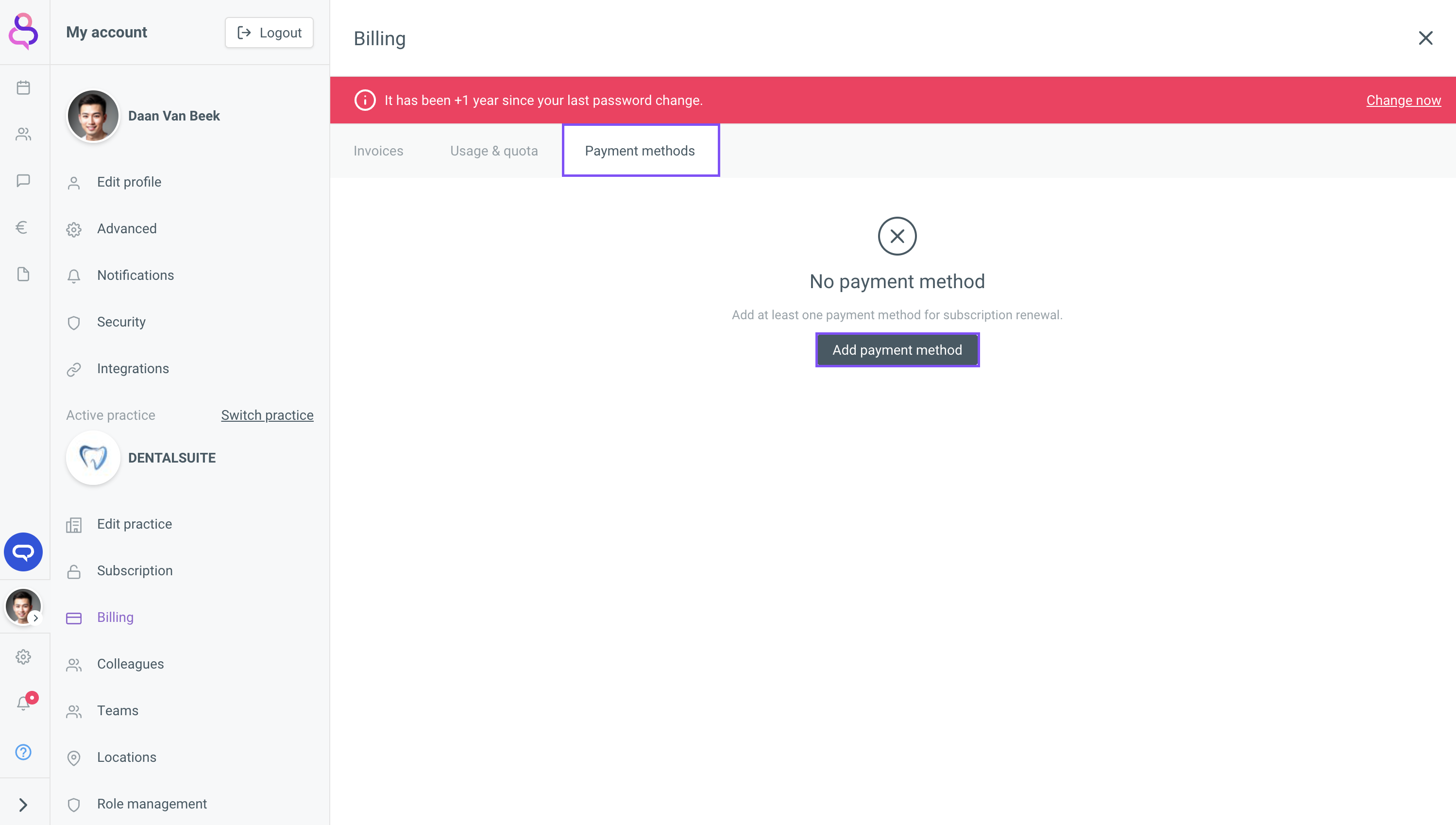The height and width of the screenshot is (825, 1456).
Task: Click the Change now password link
Action: click(1404, 100)
